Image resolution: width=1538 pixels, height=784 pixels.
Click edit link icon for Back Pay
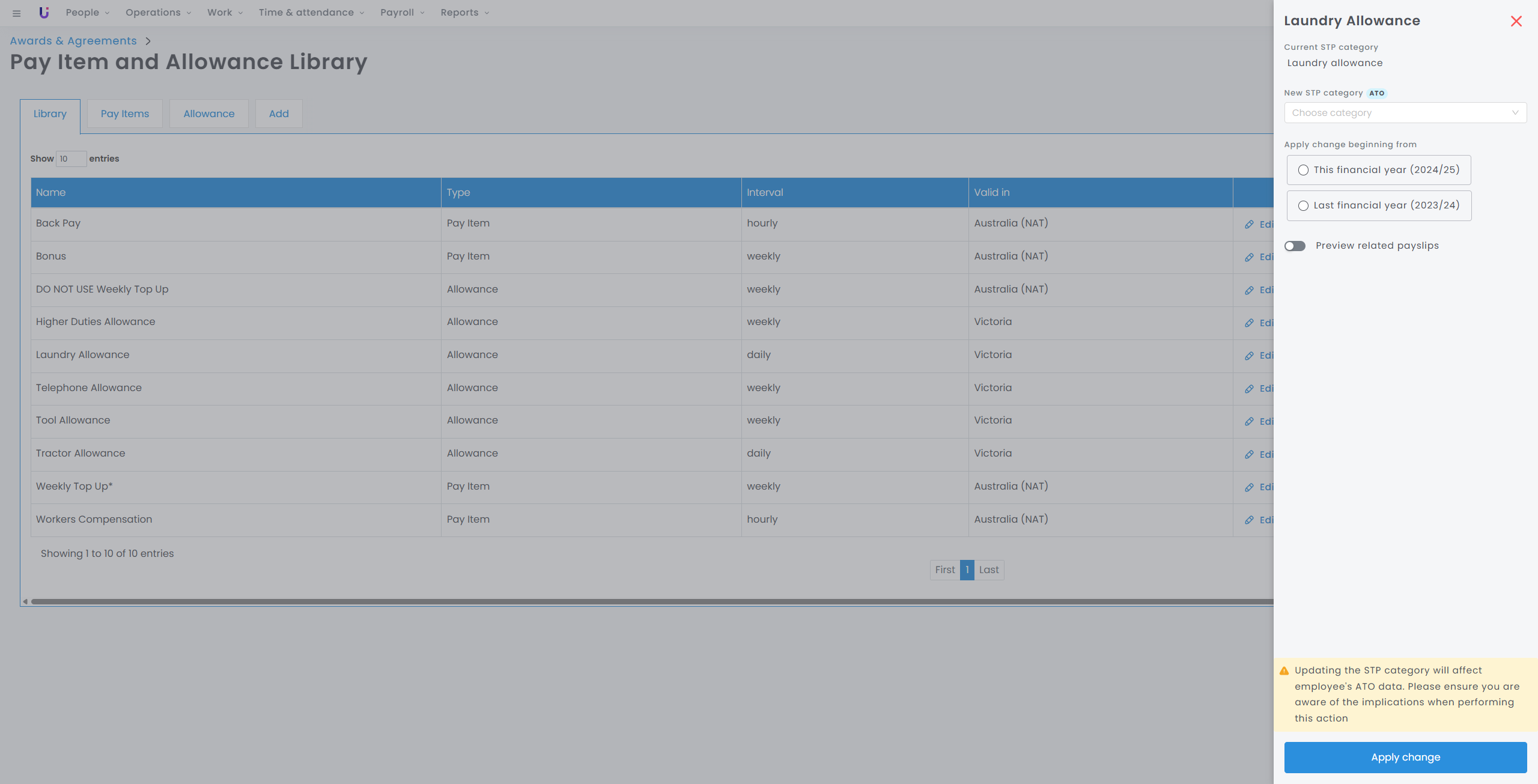(1250, 224)
